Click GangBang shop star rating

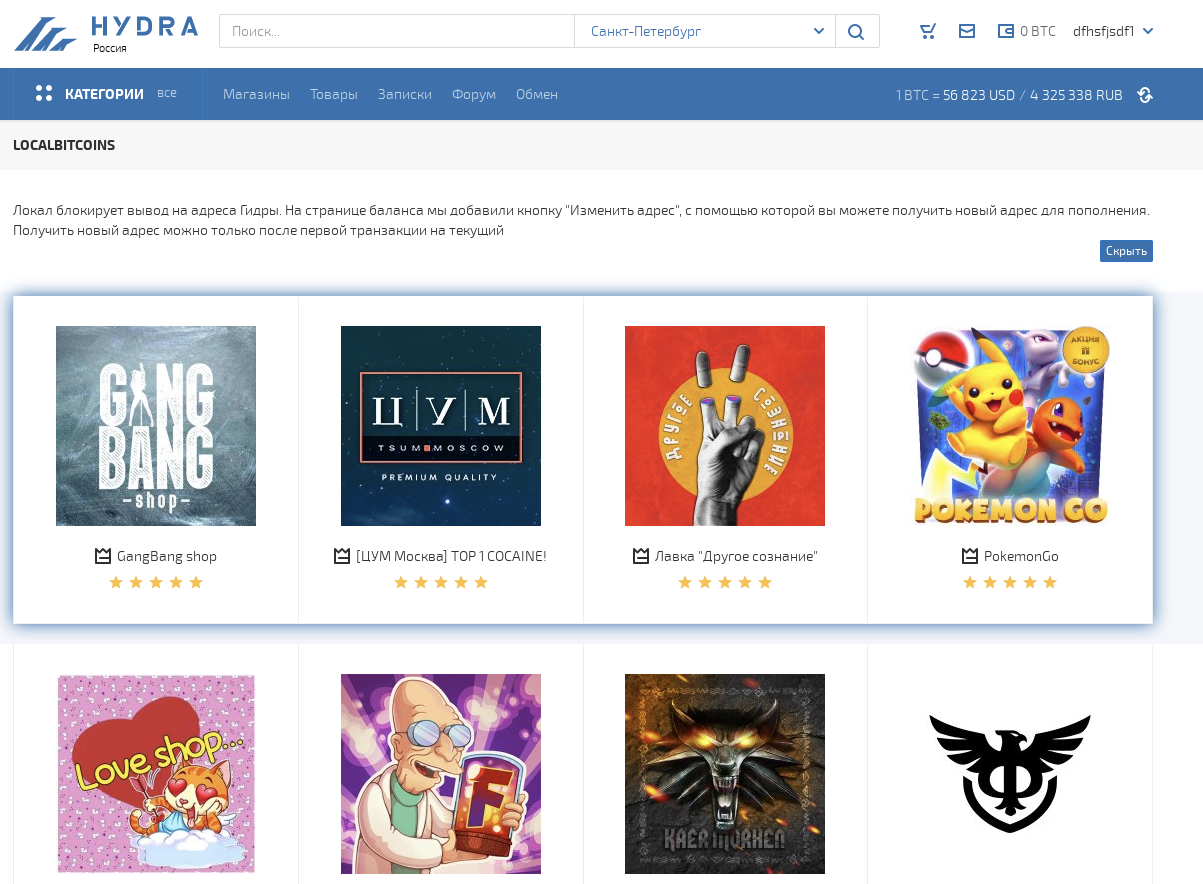click(156, 582)
